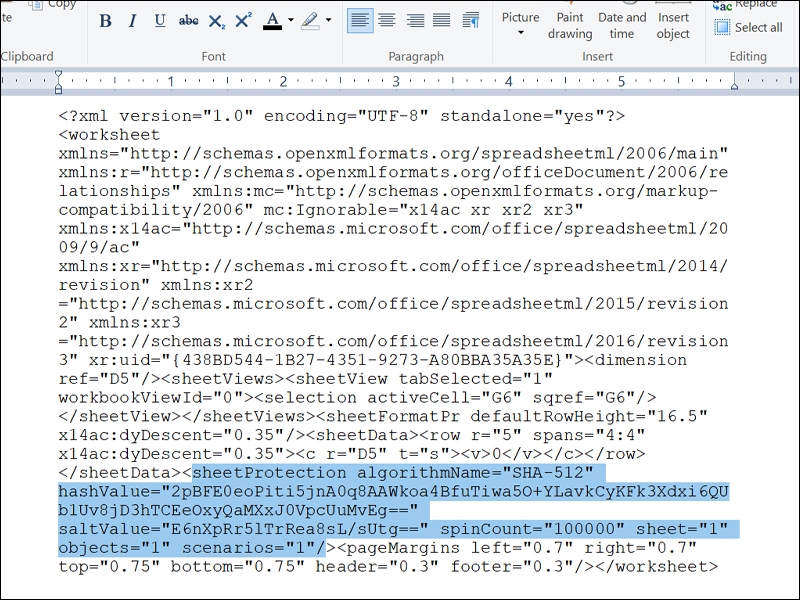Click the <worksheet line
Image resolution: width=800 pixels, height=600 pixels.
(109, 135)
